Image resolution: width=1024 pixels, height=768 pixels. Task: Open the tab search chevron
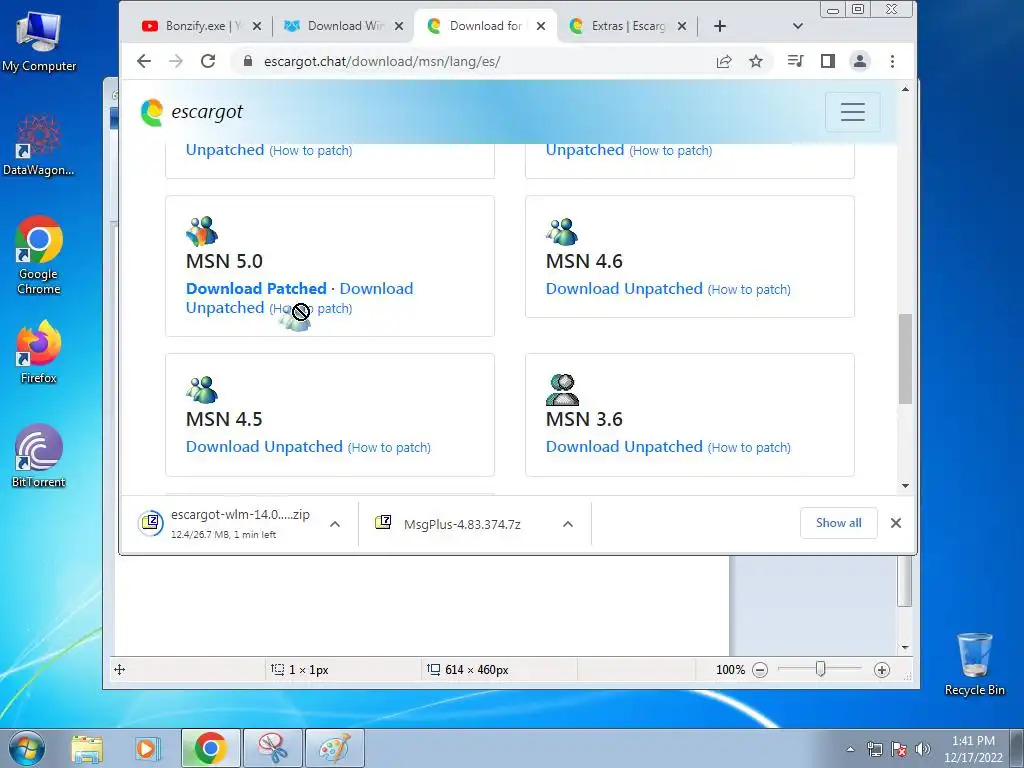pyautogui.click(x=797, y=26)
